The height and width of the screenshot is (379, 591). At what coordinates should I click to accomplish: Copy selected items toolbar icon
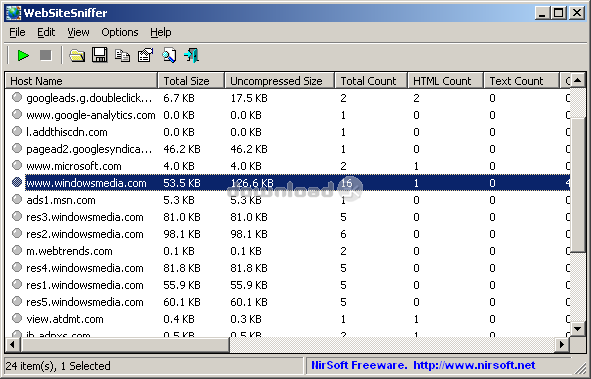(x=122, y=56)
